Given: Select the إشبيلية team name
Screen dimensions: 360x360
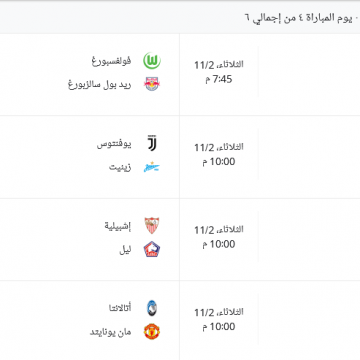Looking at the screenshot, I should click(x=118, y=226).
